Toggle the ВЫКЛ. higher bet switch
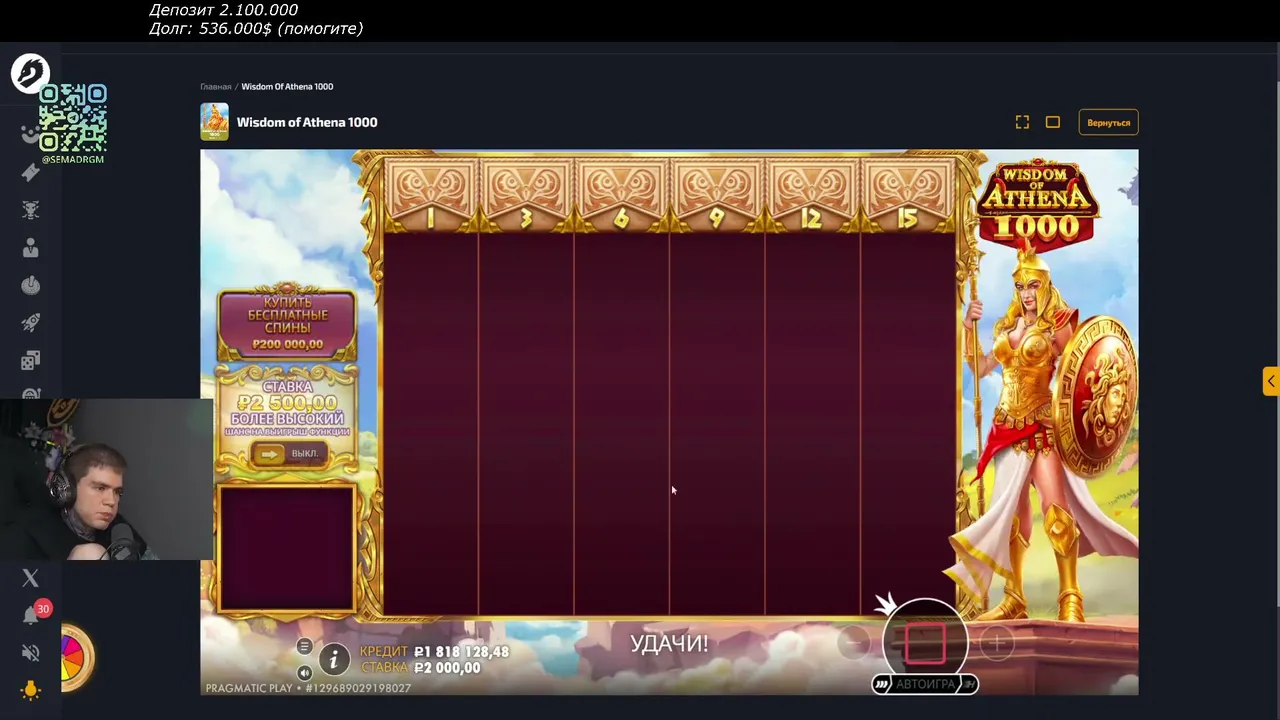The height and width of the screenshot is (720, 1280). point(287,454)
